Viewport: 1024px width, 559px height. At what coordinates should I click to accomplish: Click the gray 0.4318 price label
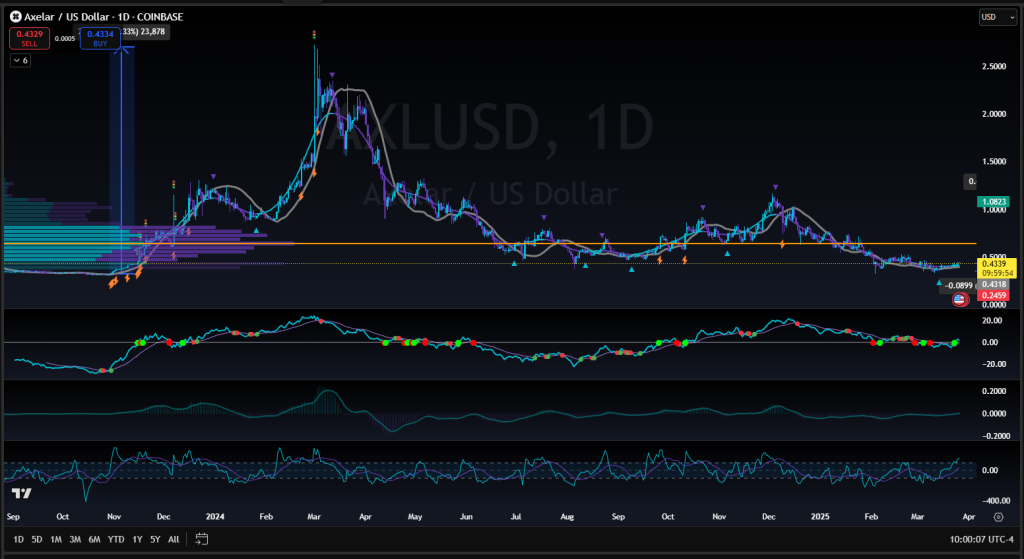coord(992,285)
